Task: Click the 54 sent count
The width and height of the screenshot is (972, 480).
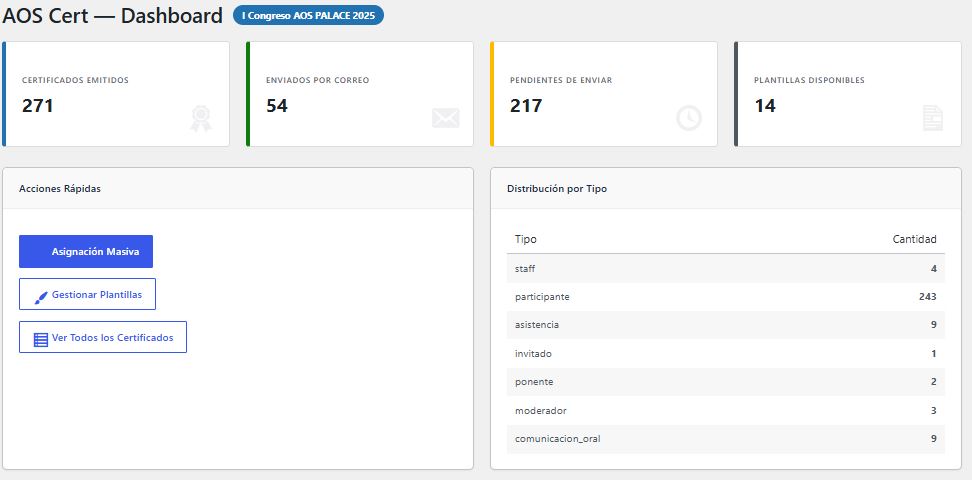Action: click(277, 106)
